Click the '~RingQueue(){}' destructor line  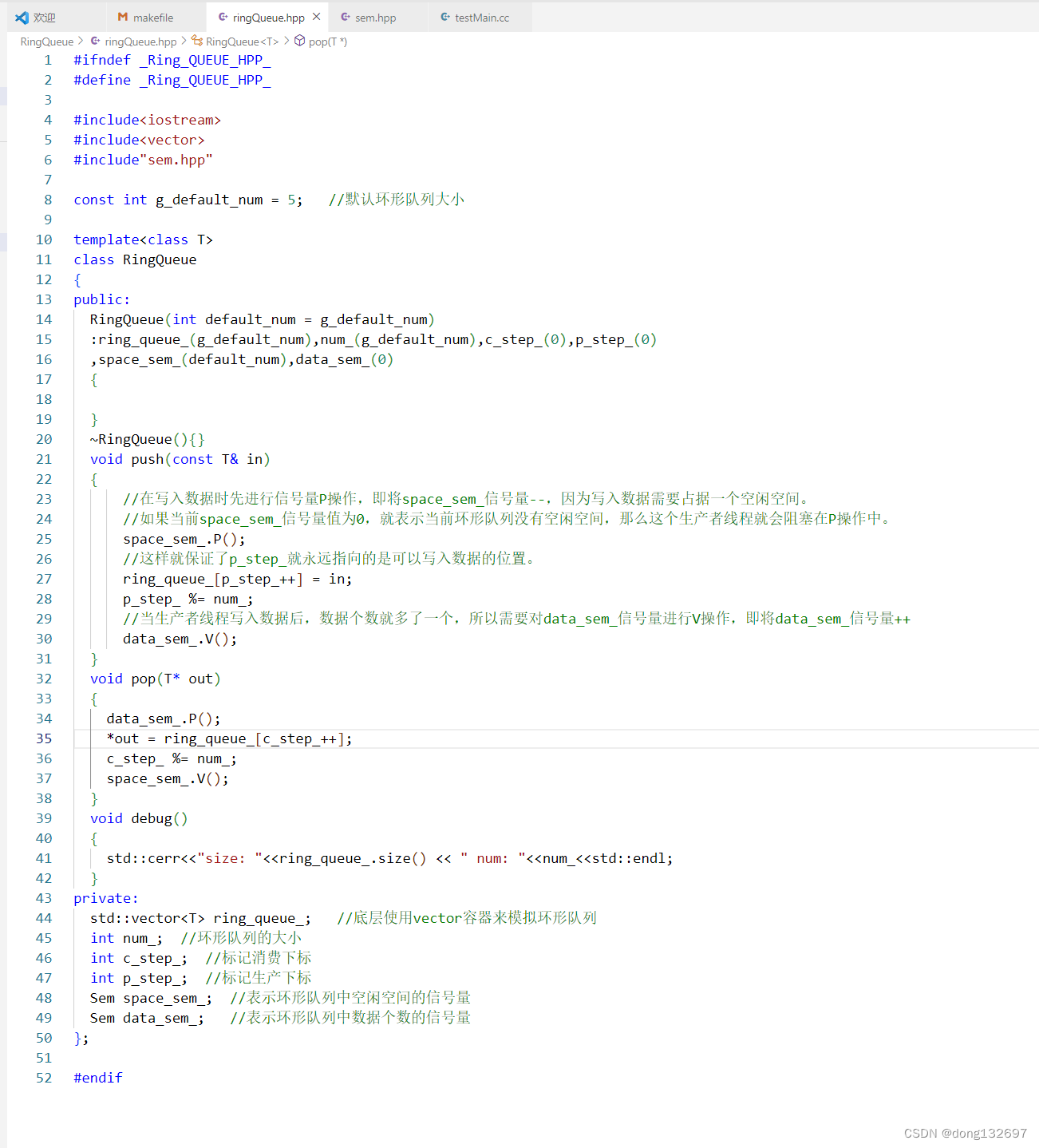148,439
